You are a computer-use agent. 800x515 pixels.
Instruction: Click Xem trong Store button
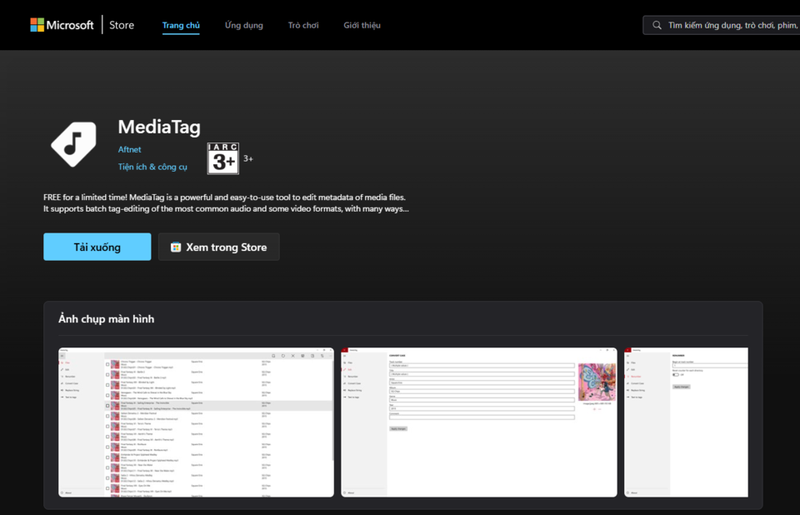(x=219, y=247)
